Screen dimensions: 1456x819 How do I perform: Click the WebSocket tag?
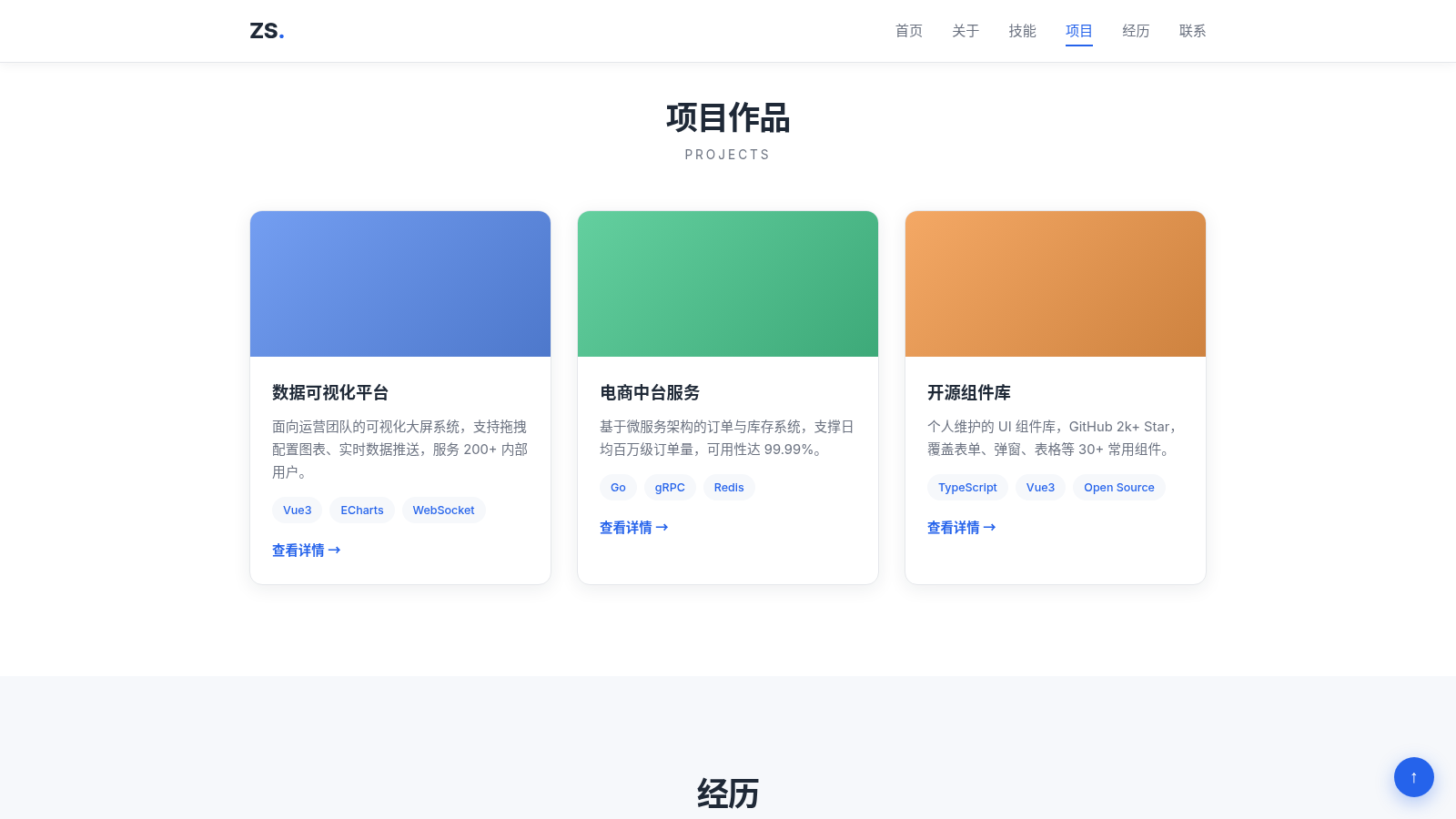pyautogui.click(x=444, y=511)
